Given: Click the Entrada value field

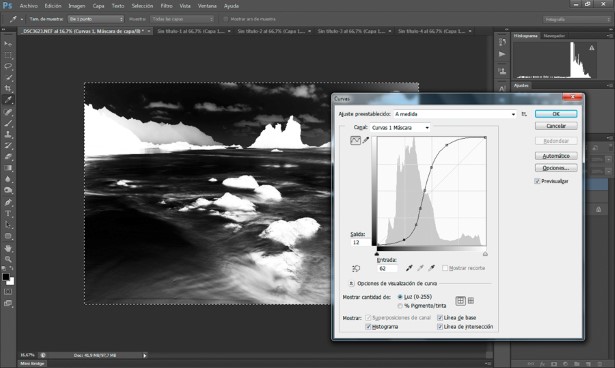Looking at the screenshot, I should [x=387, y=268].
